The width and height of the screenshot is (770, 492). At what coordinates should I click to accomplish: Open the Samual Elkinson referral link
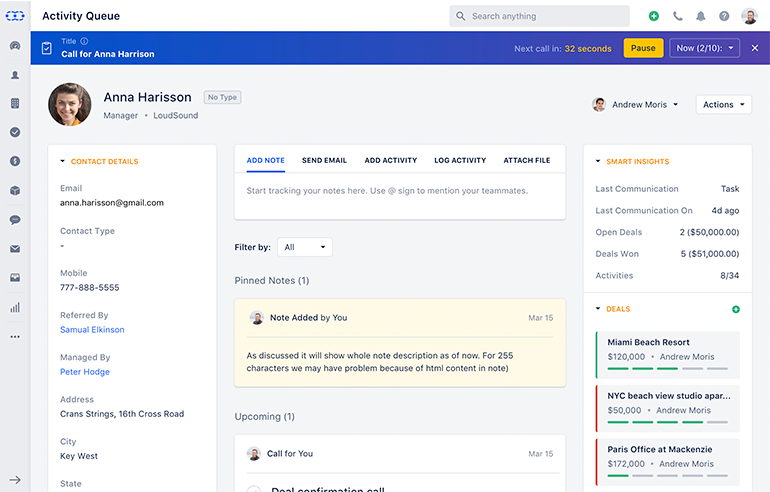92,330
